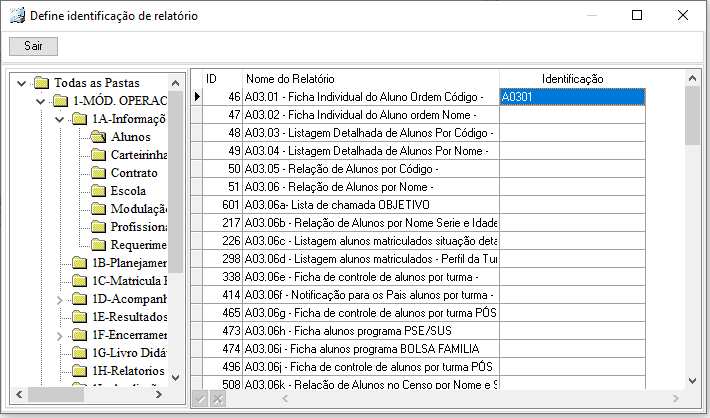
Task: Click the 1F-Encerramen folder icon
Action: (80, 335)
